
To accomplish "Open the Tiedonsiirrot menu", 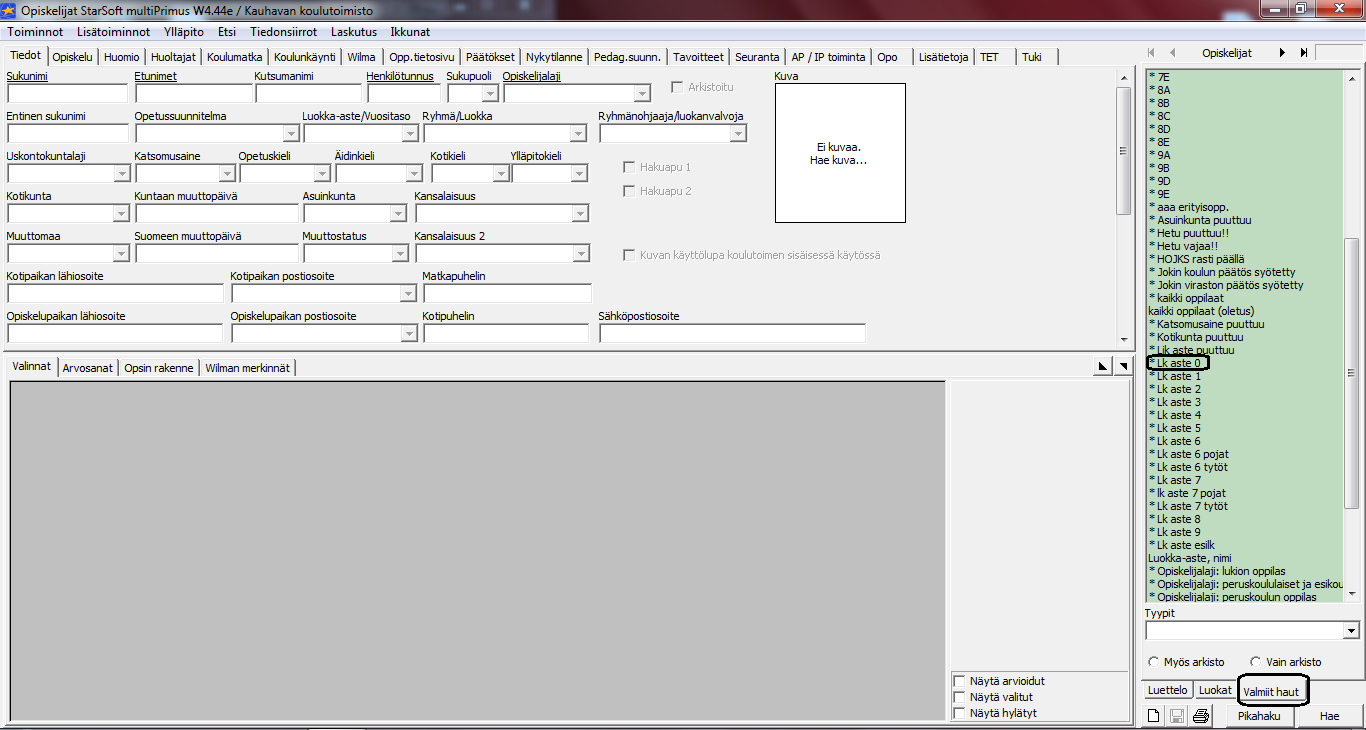I will (x=283, y=32).
